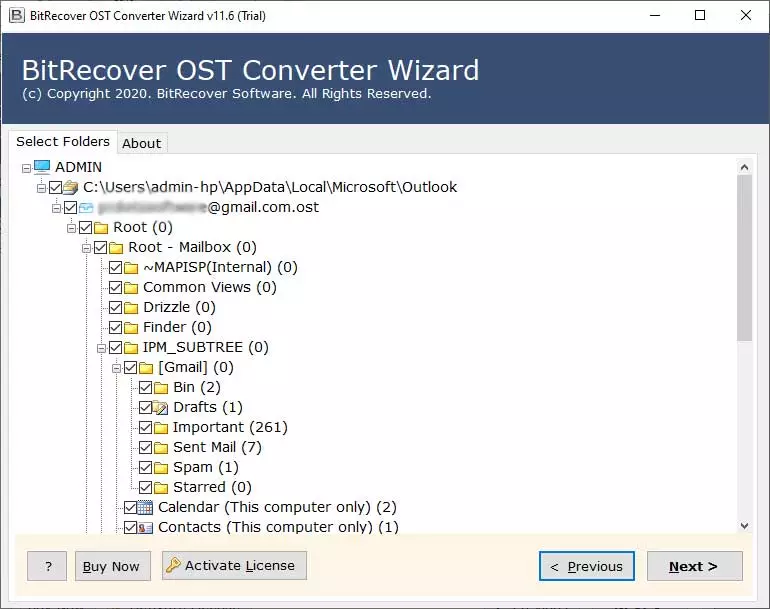
Task: Collapse the [Gmail] node
Action: pyautogui.click(x=116, y=368)
